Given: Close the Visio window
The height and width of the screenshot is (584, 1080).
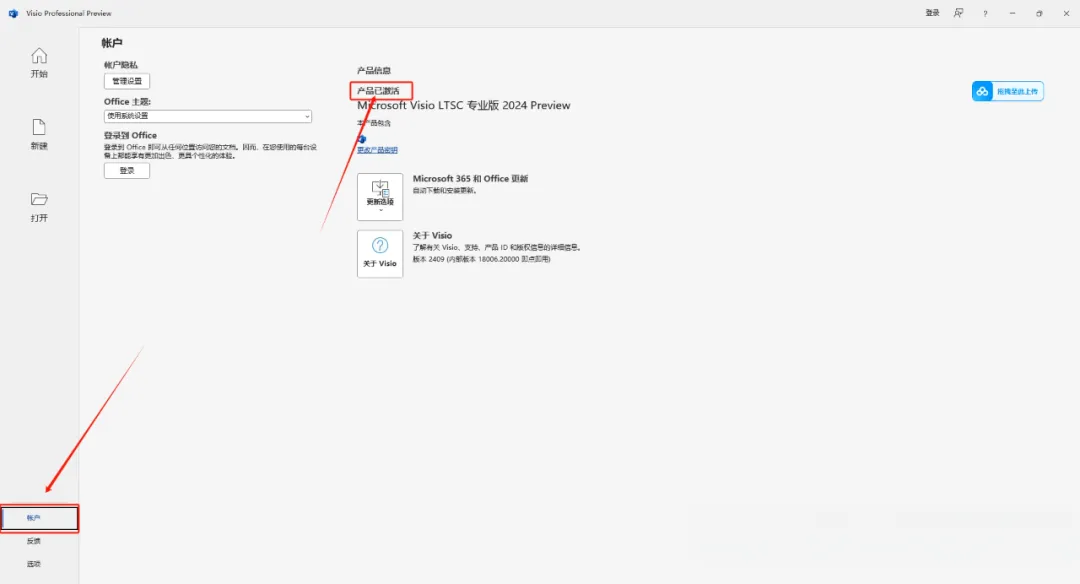Looking at the screenshot, I should (x=1066, y=13).
